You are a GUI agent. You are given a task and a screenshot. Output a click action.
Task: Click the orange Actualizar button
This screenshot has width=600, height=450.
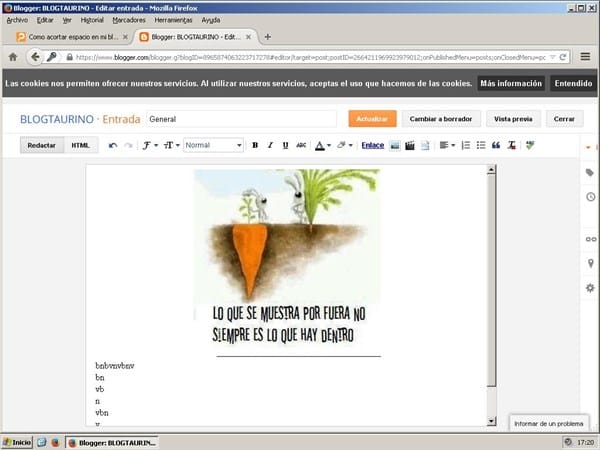click(372, 119)
